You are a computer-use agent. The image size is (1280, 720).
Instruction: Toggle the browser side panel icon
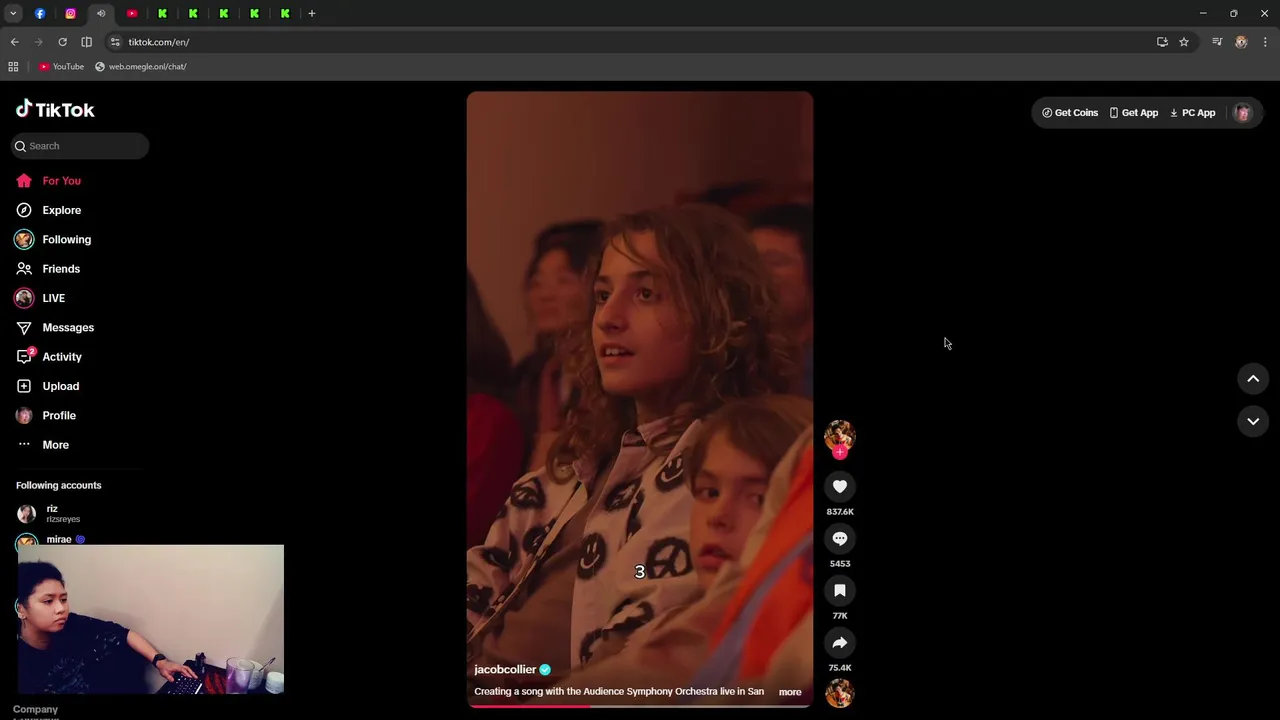coord(86,42)
